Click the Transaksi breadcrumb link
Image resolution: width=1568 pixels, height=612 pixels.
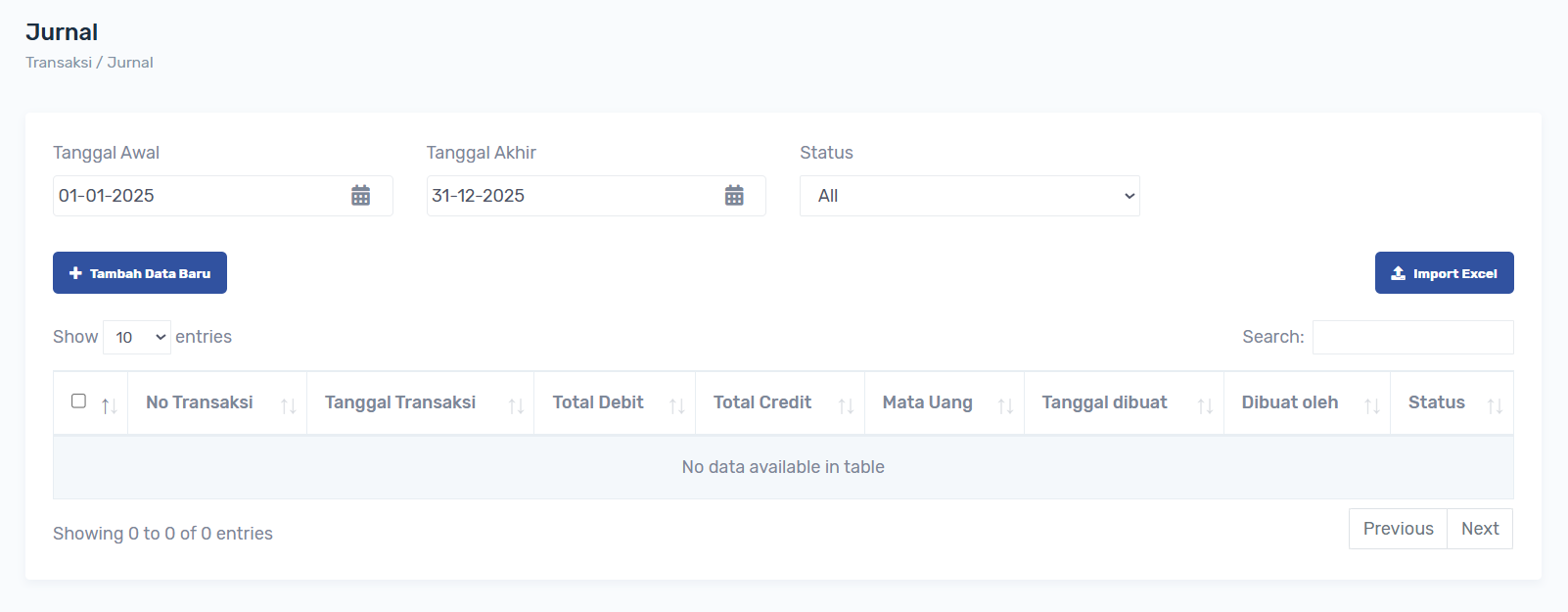[59, 63]
